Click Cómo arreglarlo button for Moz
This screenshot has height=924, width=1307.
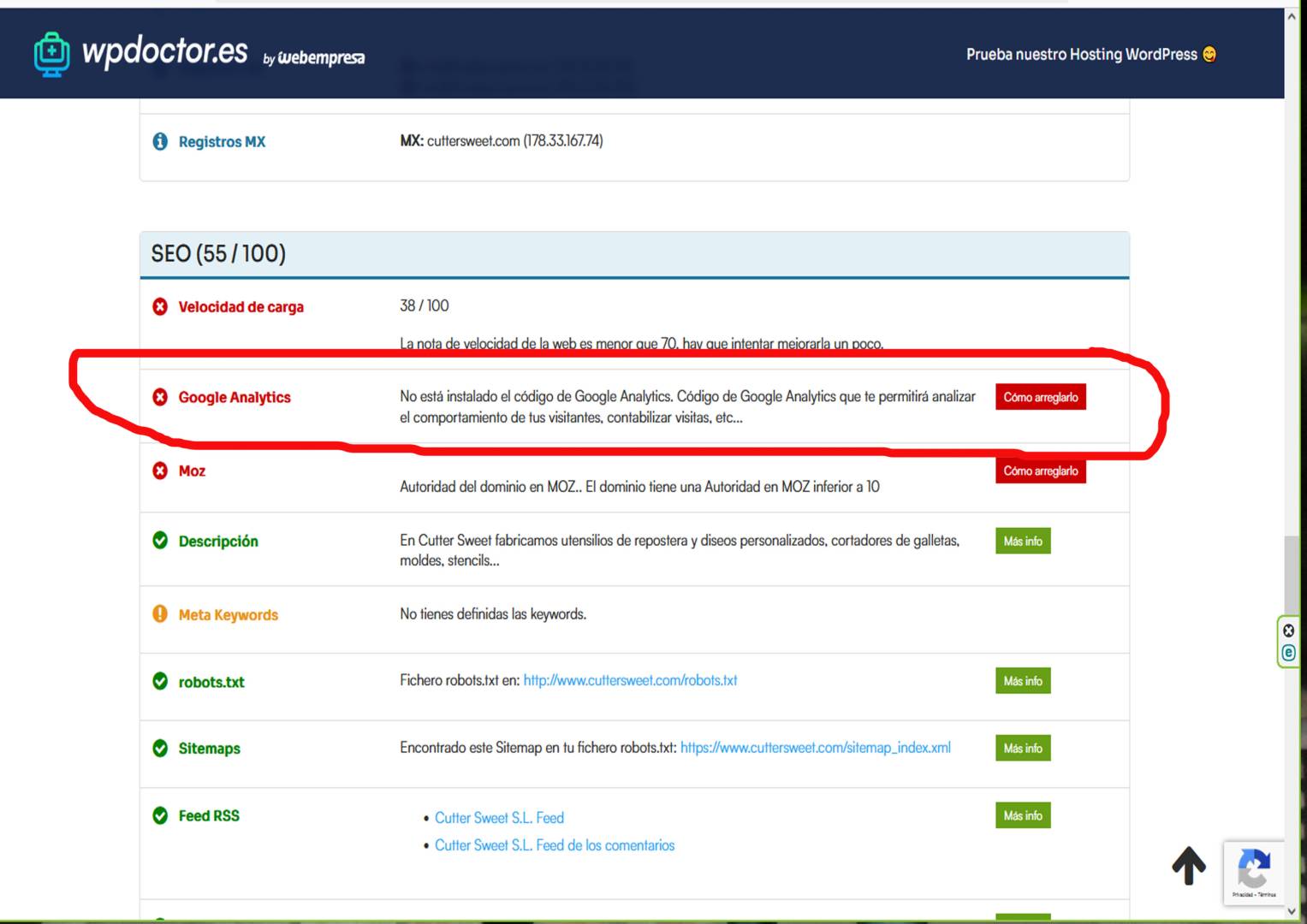point(1041,471)
